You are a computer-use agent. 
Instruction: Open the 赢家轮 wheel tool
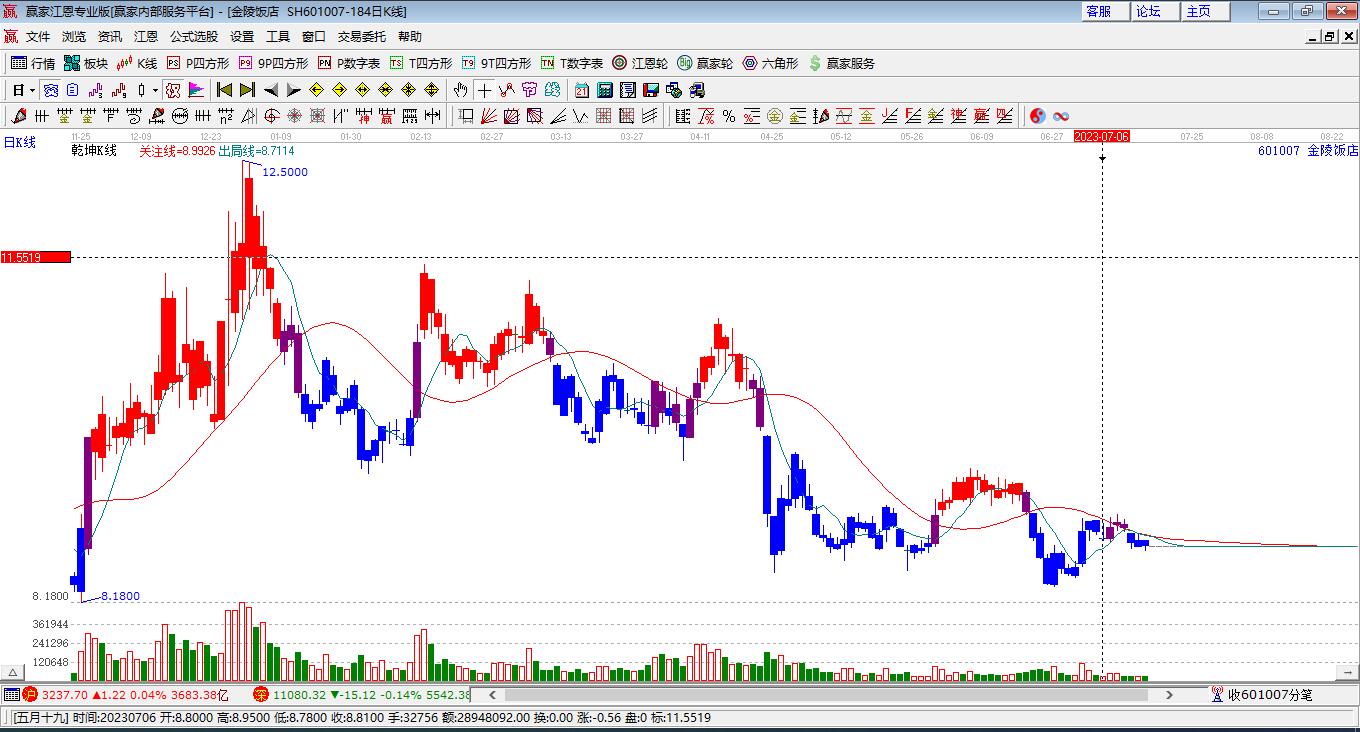click(x=705, y=63)
